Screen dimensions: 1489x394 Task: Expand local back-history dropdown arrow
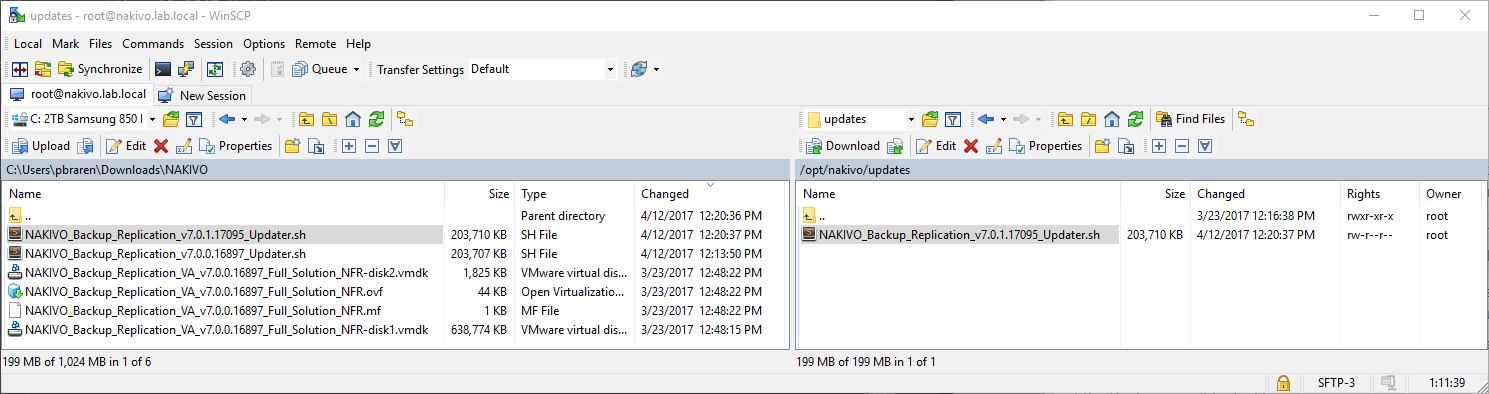pos(243,119)
